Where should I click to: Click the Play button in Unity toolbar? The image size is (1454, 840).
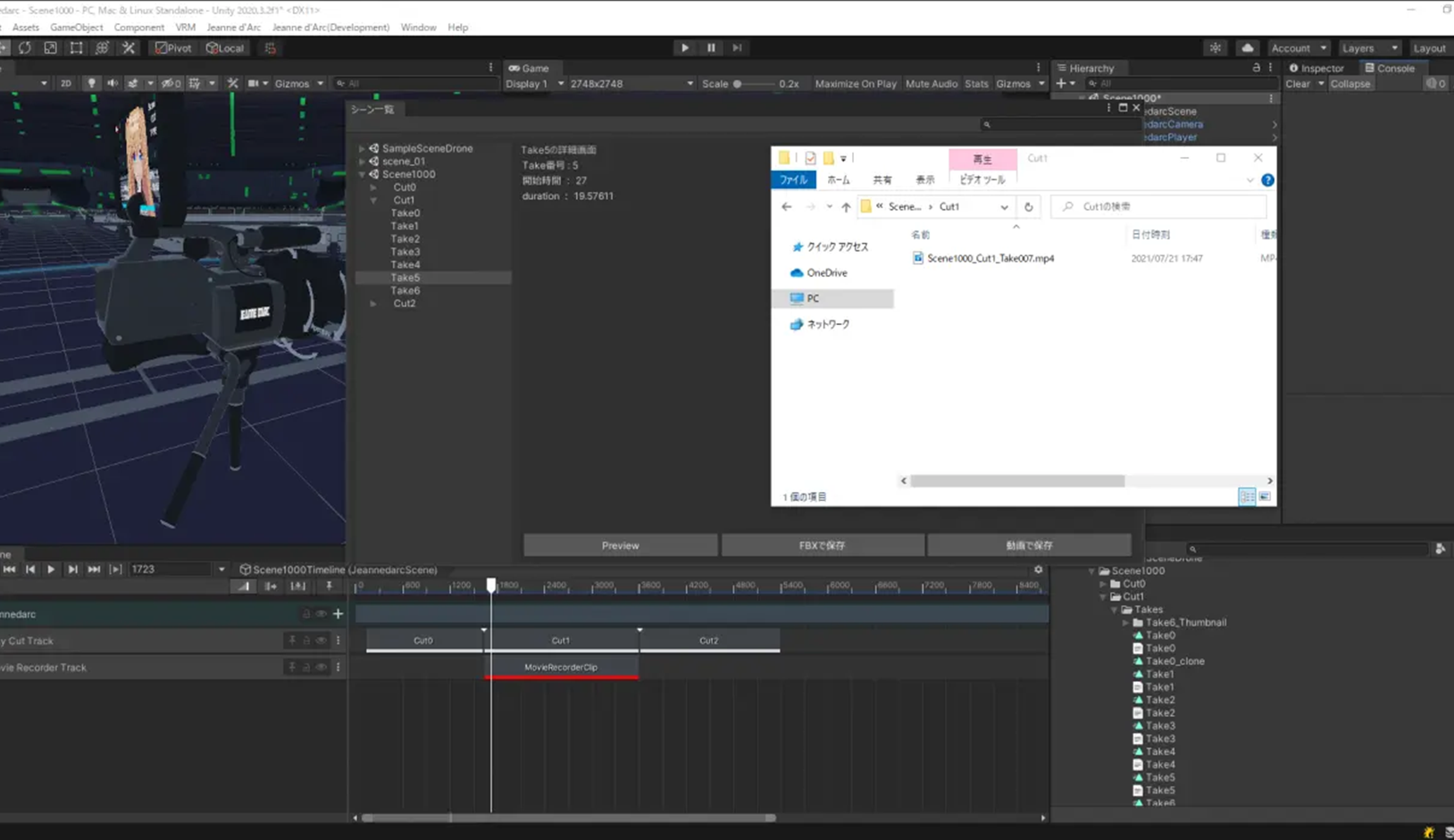[x=685, y=48]
